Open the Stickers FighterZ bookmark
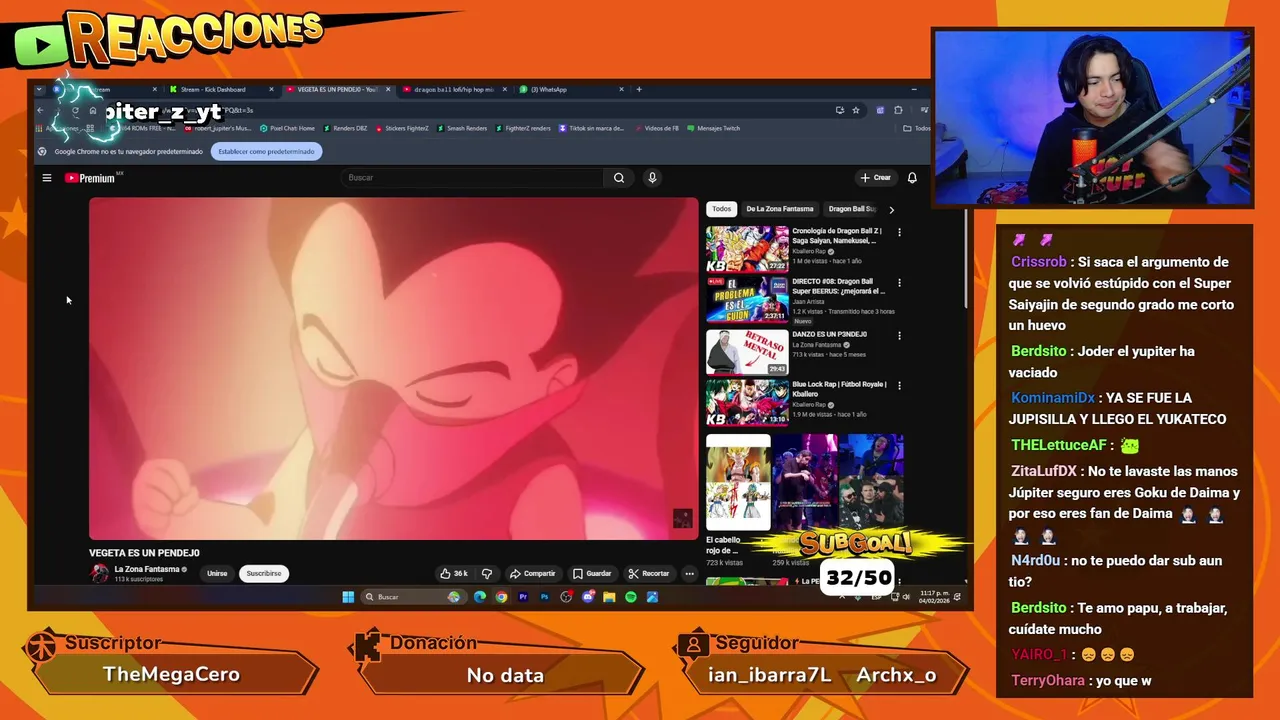Screen dimensions: 1280x720 [x=401, y=128]
